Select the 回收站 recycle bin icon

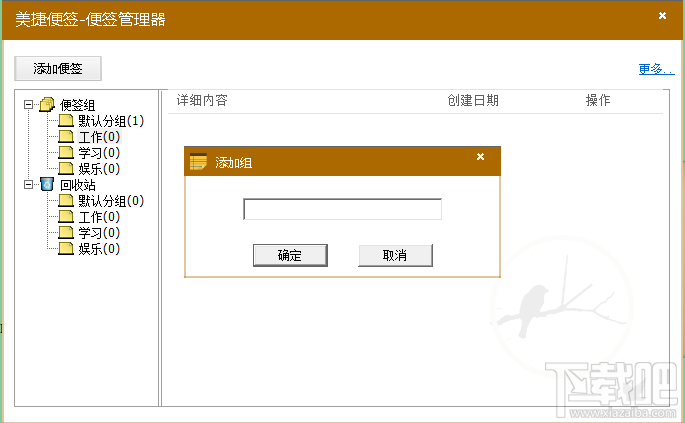(47, 184)
